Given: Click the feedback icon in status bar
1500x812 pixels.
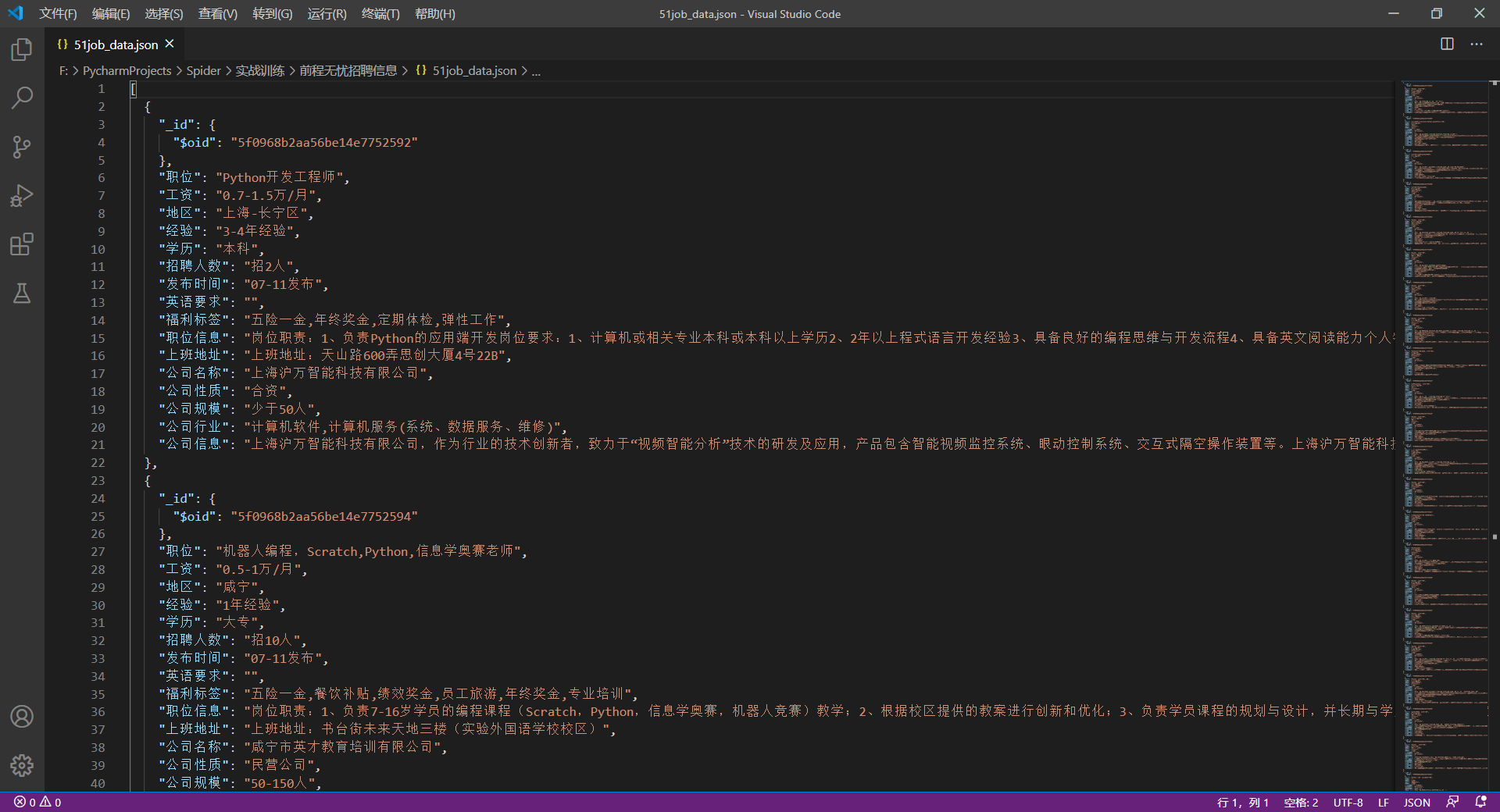Looking at the screenshot, I should click(x=1452, y=802).
